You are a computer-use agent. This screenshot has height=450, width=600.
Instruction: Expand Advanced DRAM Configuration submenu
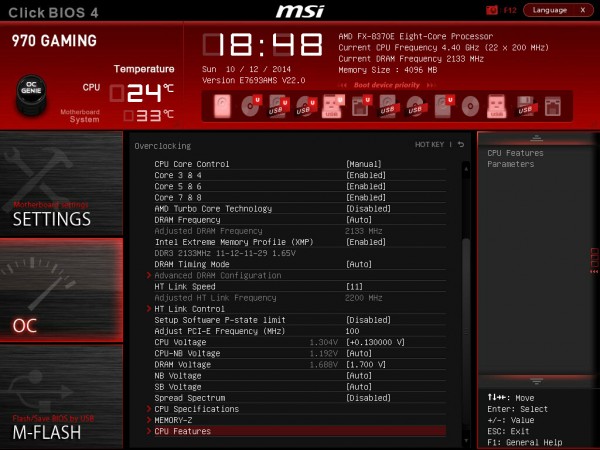(x=218, y=276)
